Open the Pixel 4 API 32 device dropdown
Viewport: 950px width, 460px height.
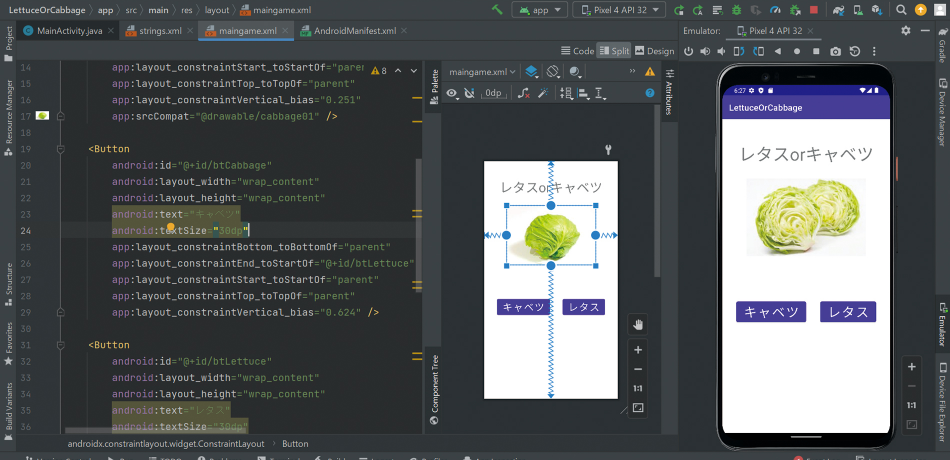click(619, 10)
